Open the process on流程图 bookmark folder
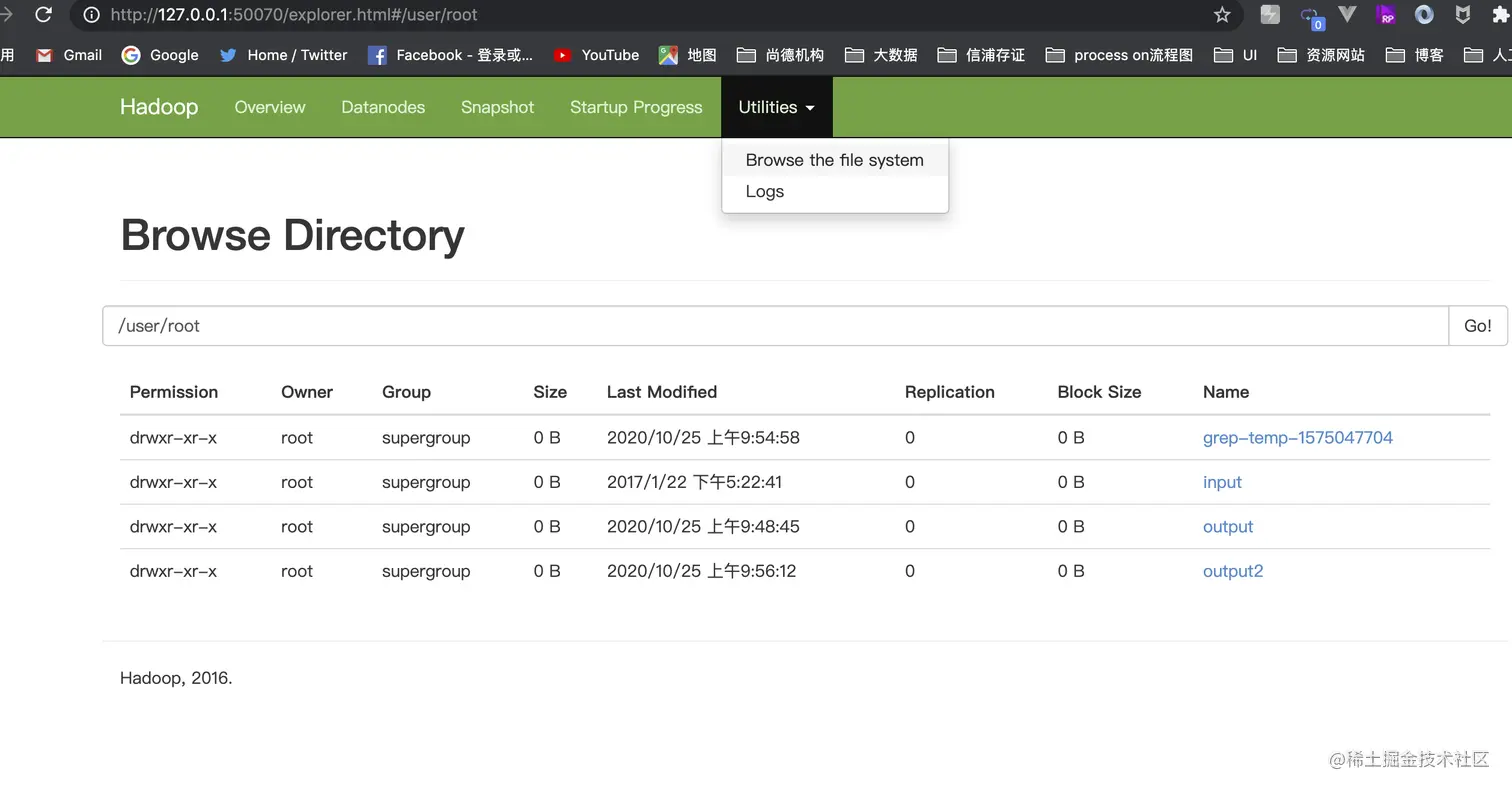The height and width of the screenshot is (792, 1512). [x=1119, y=55]
